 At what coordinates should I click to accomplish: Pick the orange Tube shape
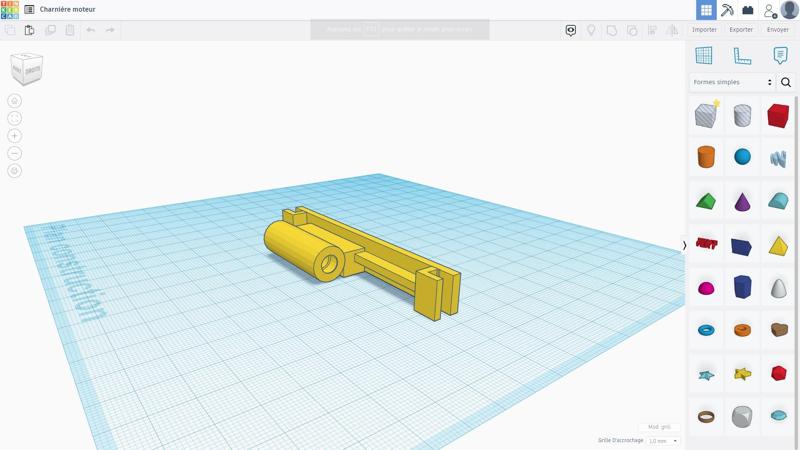[742, 330]
